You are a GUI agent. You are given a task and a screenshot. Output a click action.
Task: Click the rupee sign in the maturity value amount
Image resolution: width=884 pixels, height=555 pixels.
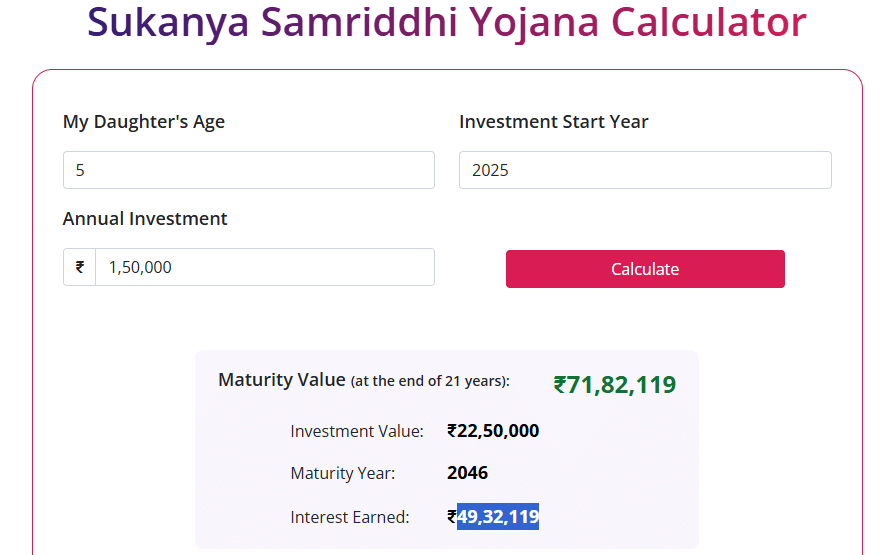(x=560, y=386)
